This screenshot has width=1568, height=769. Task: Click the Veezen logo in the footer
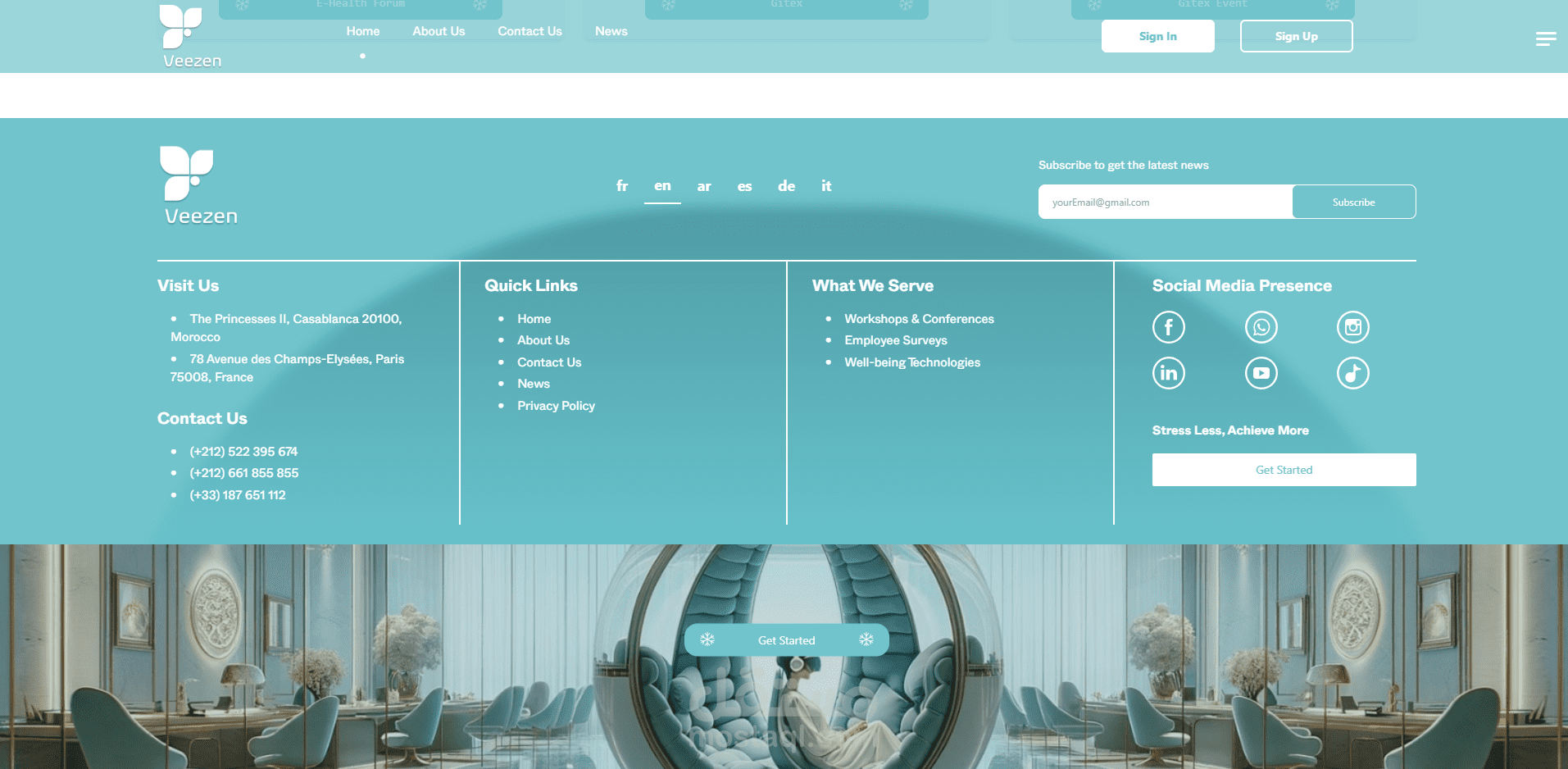coord(200,185)
